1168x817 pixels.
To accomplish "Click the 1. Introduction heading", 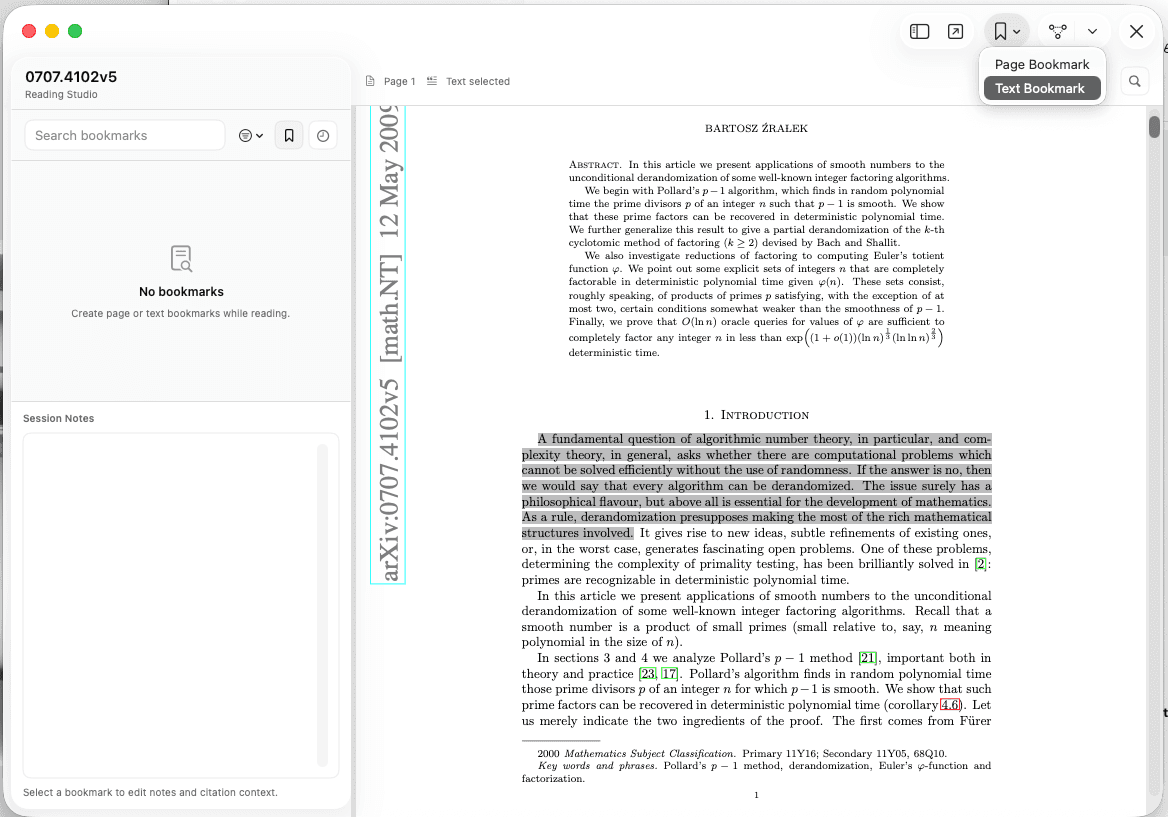I will tap(756, 415).
